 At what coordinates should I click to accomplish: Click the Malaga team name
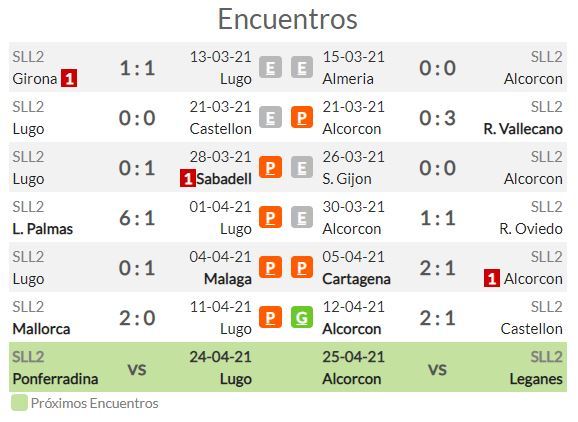(x=228, y=279)
